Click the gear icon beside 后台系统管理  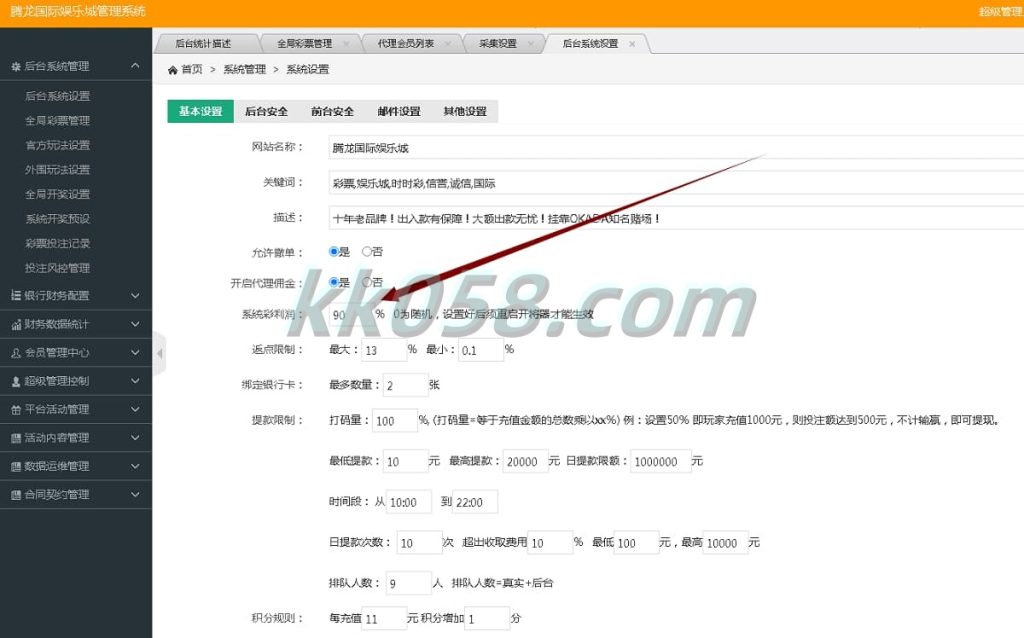pos(16,66)
